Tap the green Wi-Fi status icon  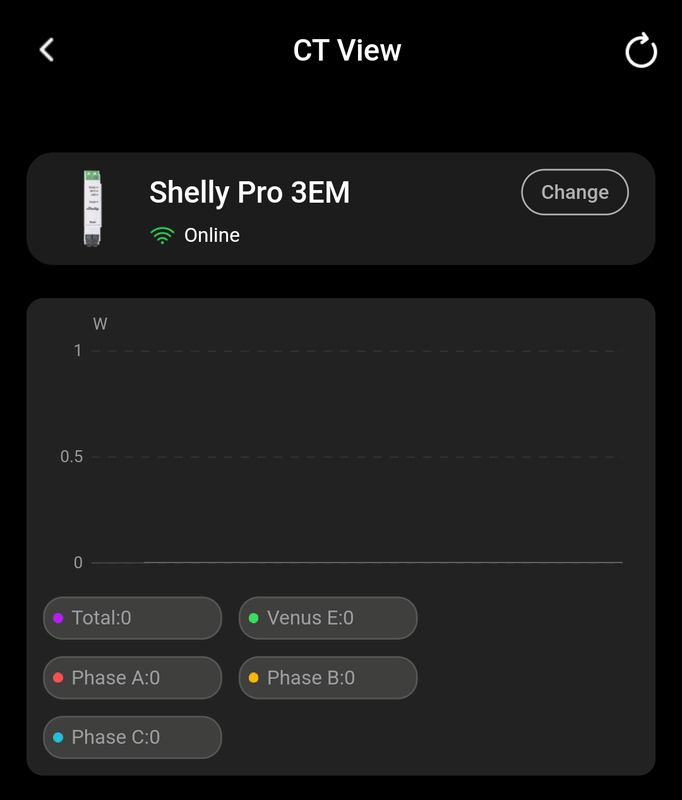coord(161,236)
